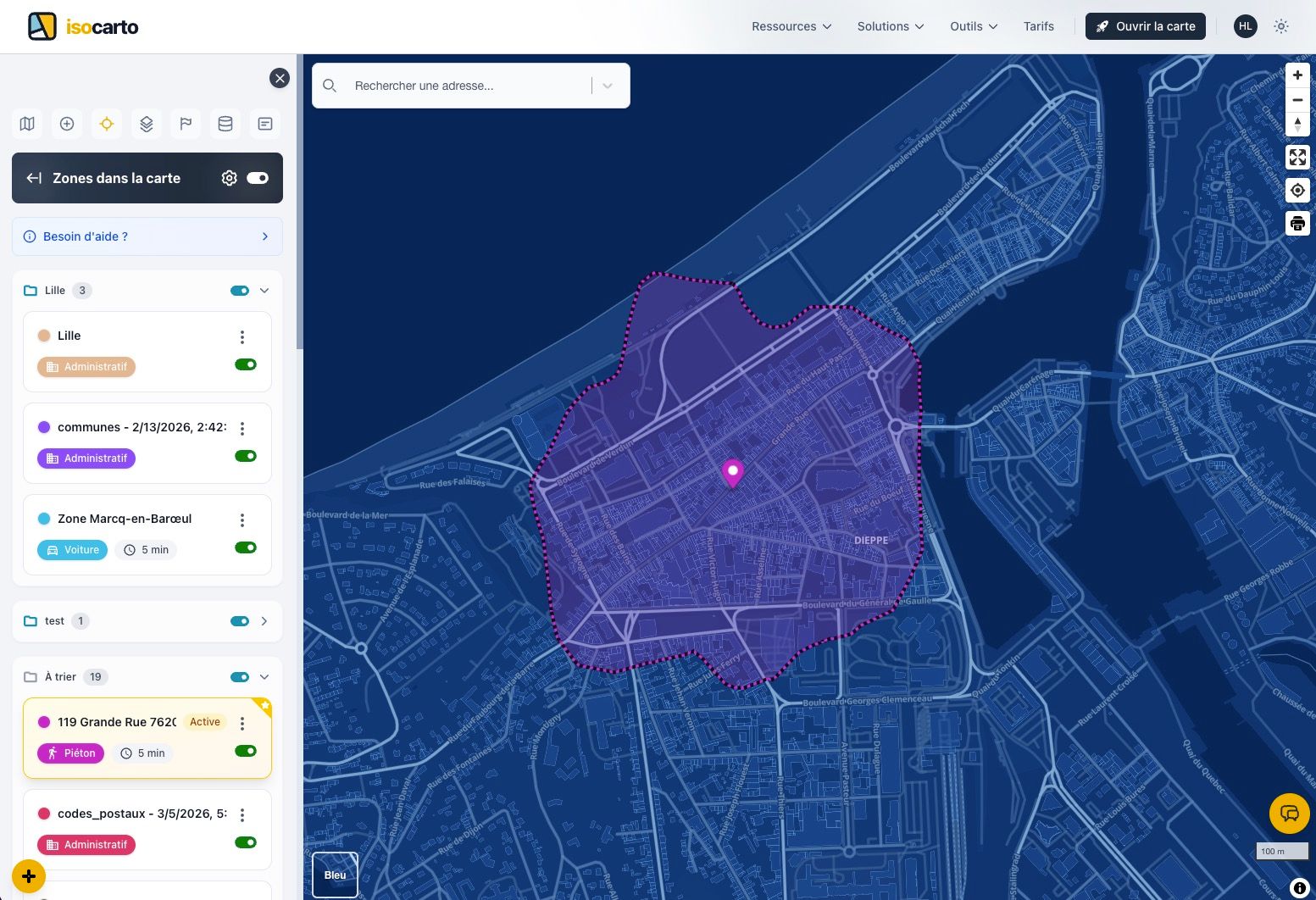Open the address search dropdown arrow
The height and width of the screenshot is (900, 1316).
point(608,86)
